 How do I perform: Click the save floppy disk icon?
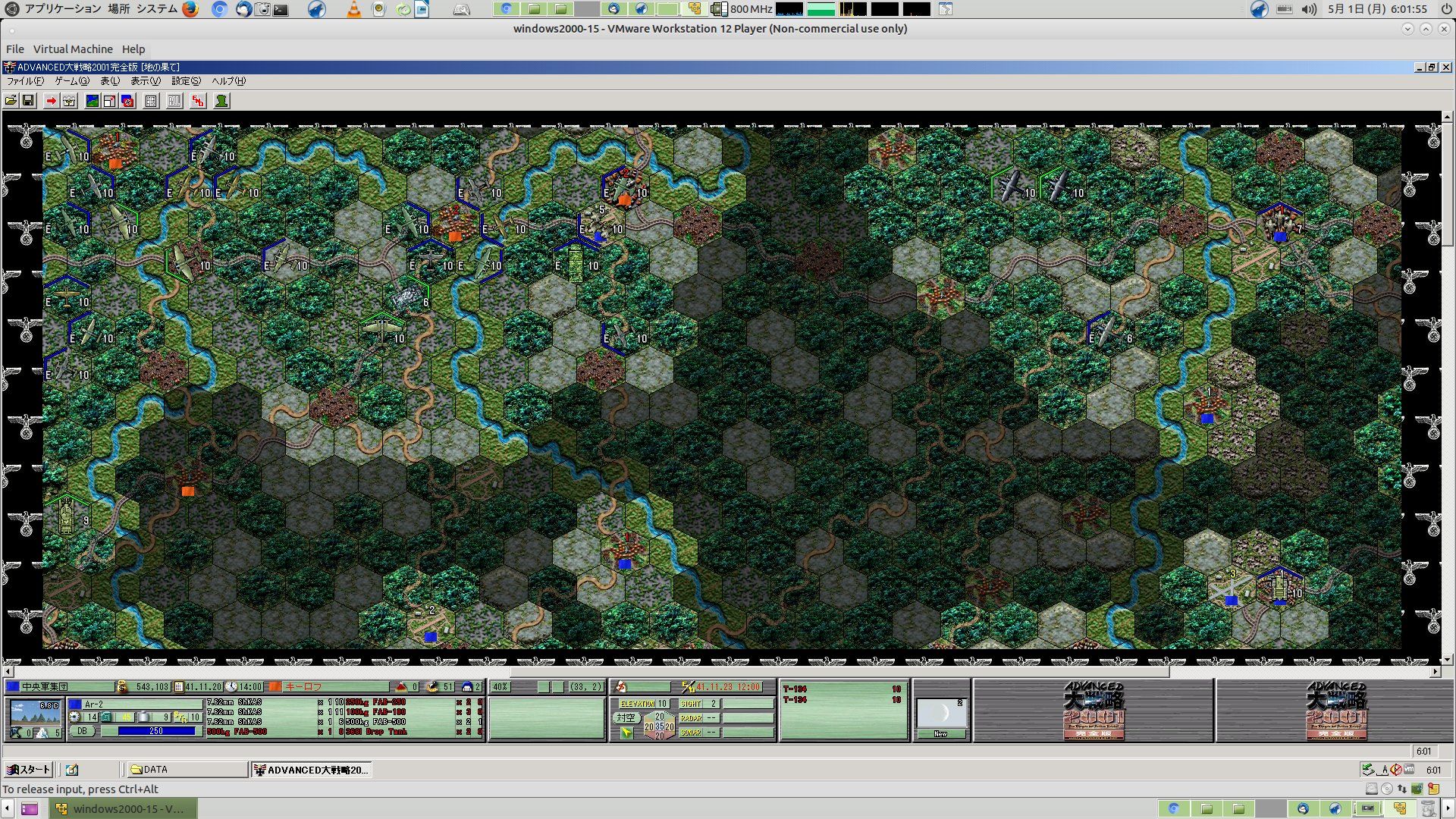pos(28,101)
